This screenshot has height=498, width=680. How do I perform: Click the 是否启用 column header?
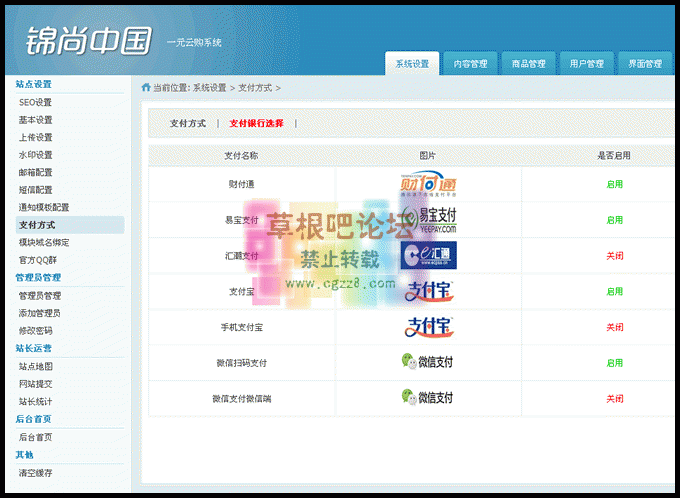click(x=614, y=156)
